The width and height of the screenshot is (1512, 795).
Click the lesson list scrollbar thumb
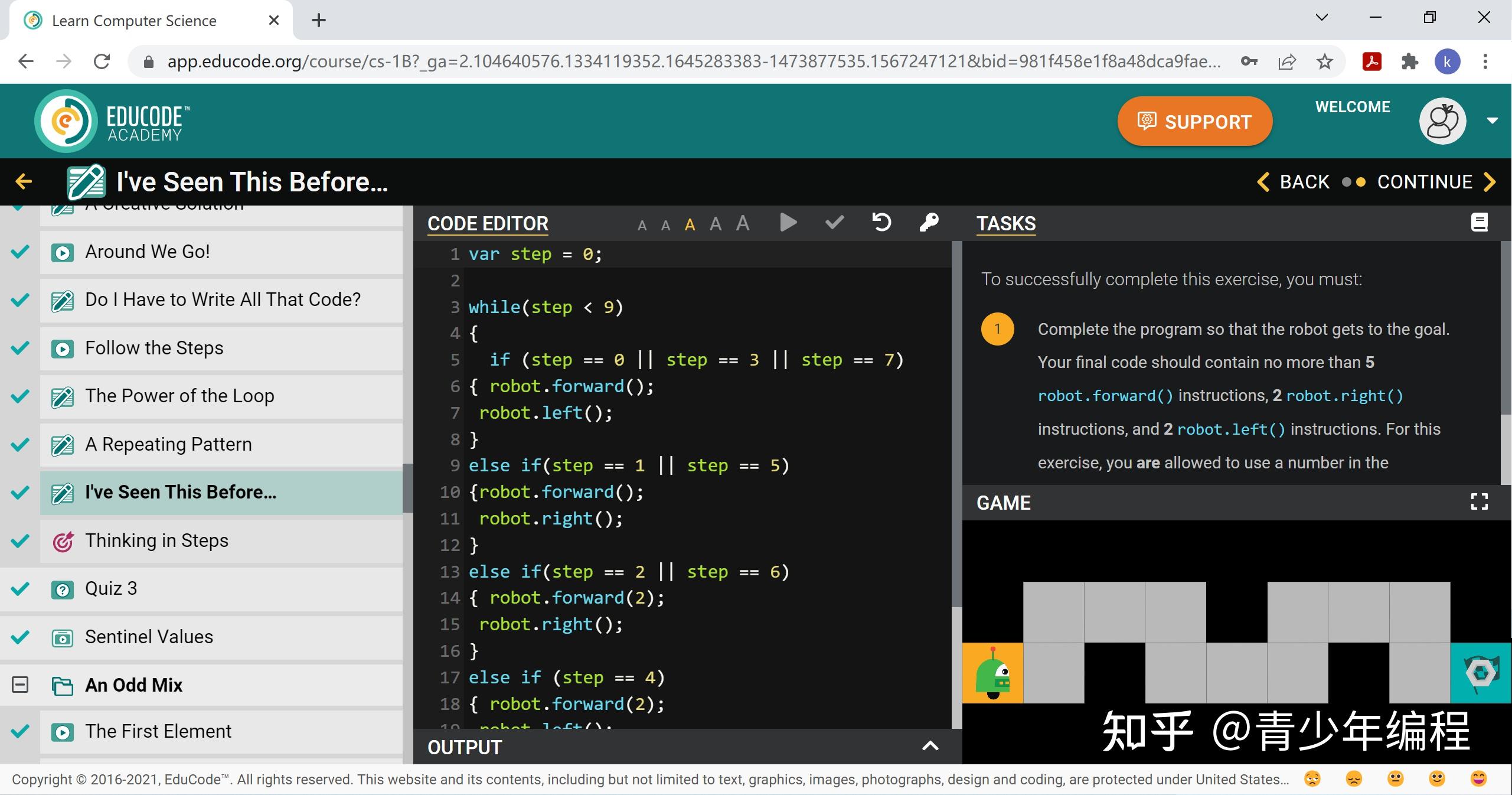pos(407,488)
